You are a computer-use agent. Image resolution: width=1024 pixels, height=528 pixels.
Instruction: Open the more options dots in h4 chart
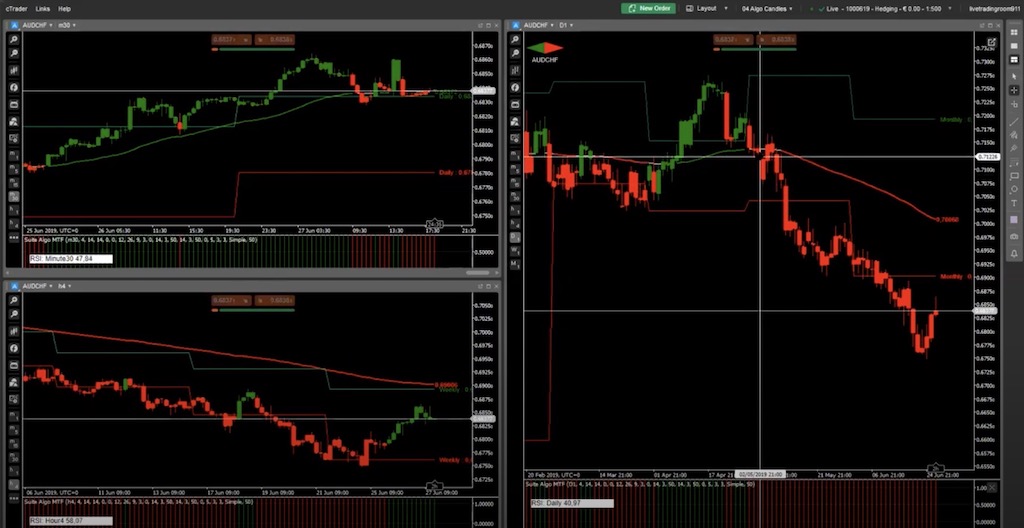[14, 501]
